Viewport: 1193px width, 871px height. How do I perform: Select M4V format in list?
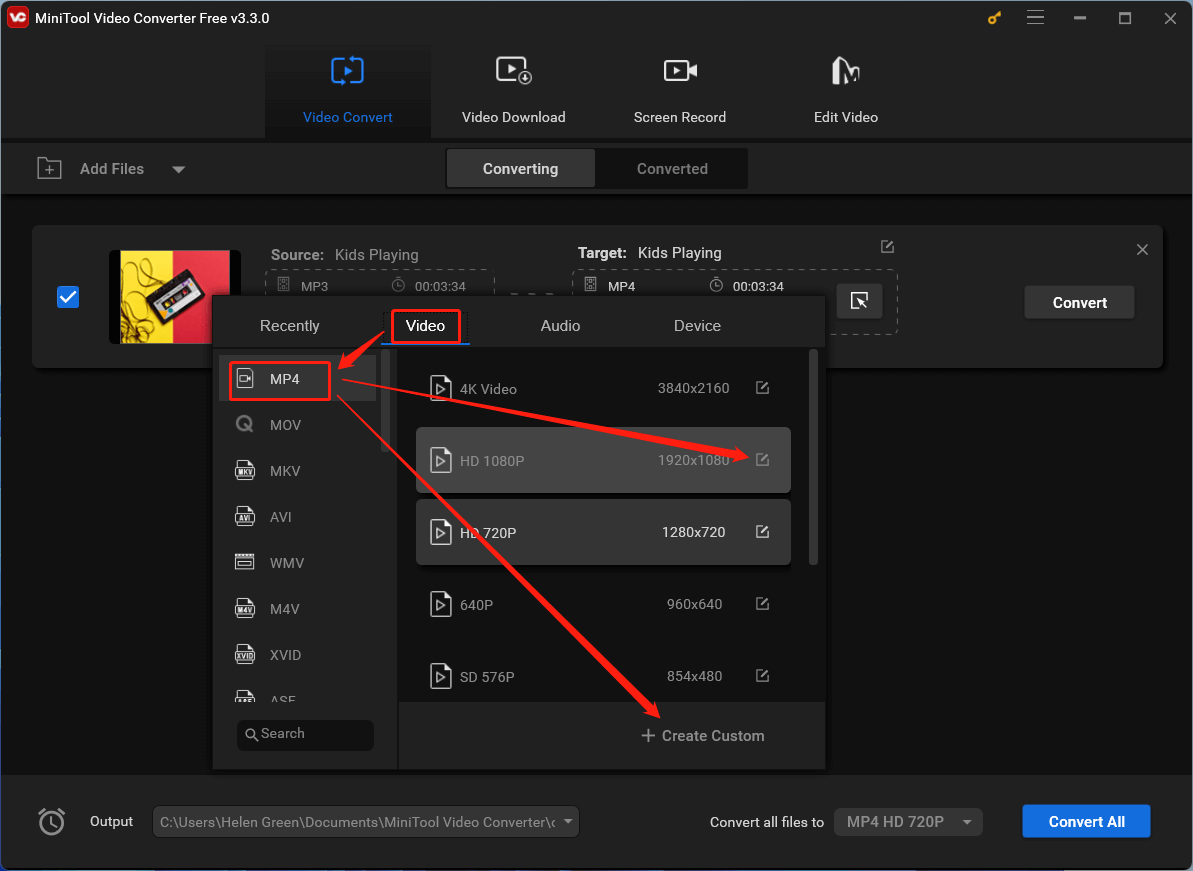click(x=297, y=609)
